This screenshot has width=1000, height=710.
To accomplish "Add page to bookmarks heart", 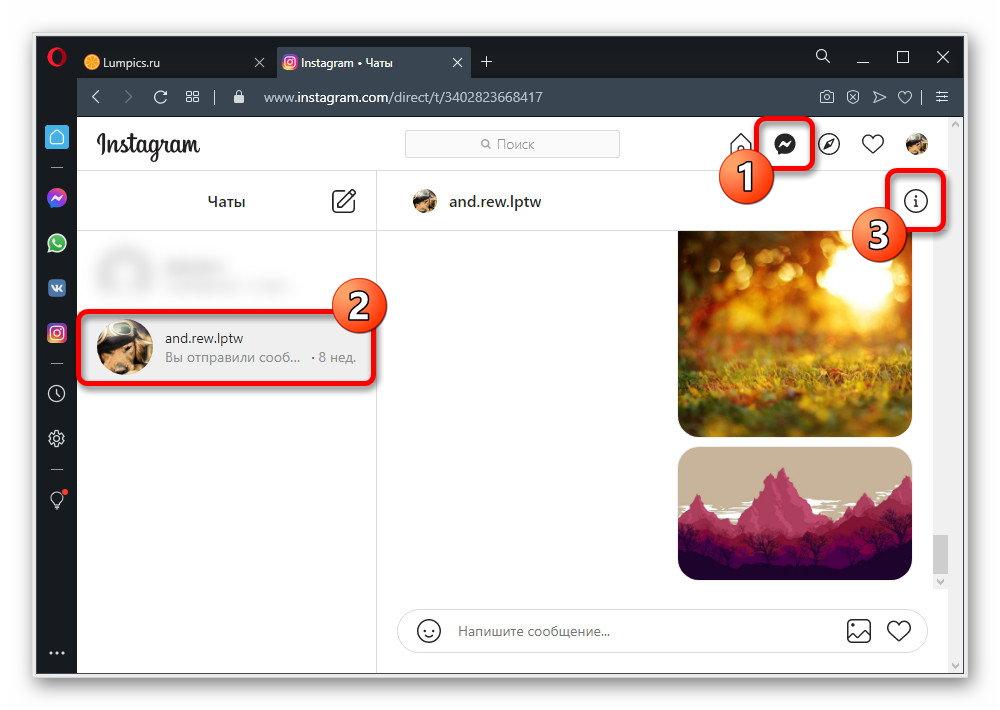I will (905, 98).
